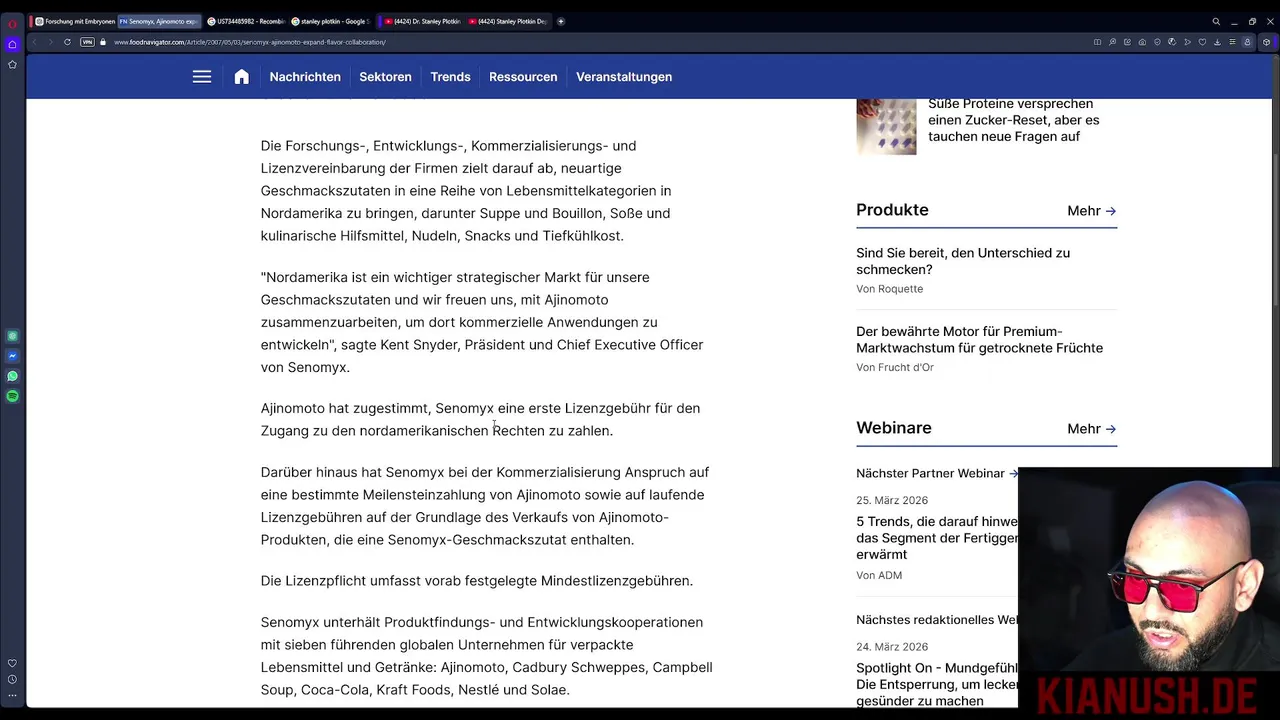This screenshot has width=1280, height=720.
Task: Click Produkte Mehr link
Action: click(1092, 211)
